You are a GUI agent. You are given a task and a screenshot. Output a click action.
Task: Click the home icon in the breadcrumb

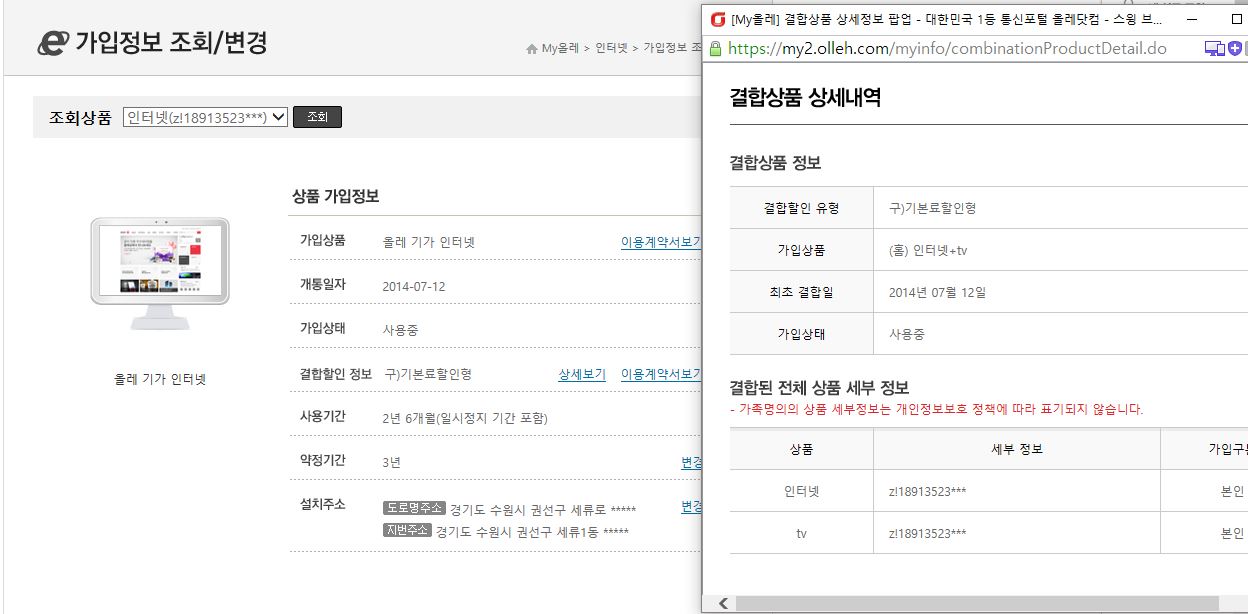click(x=531, y=48)
